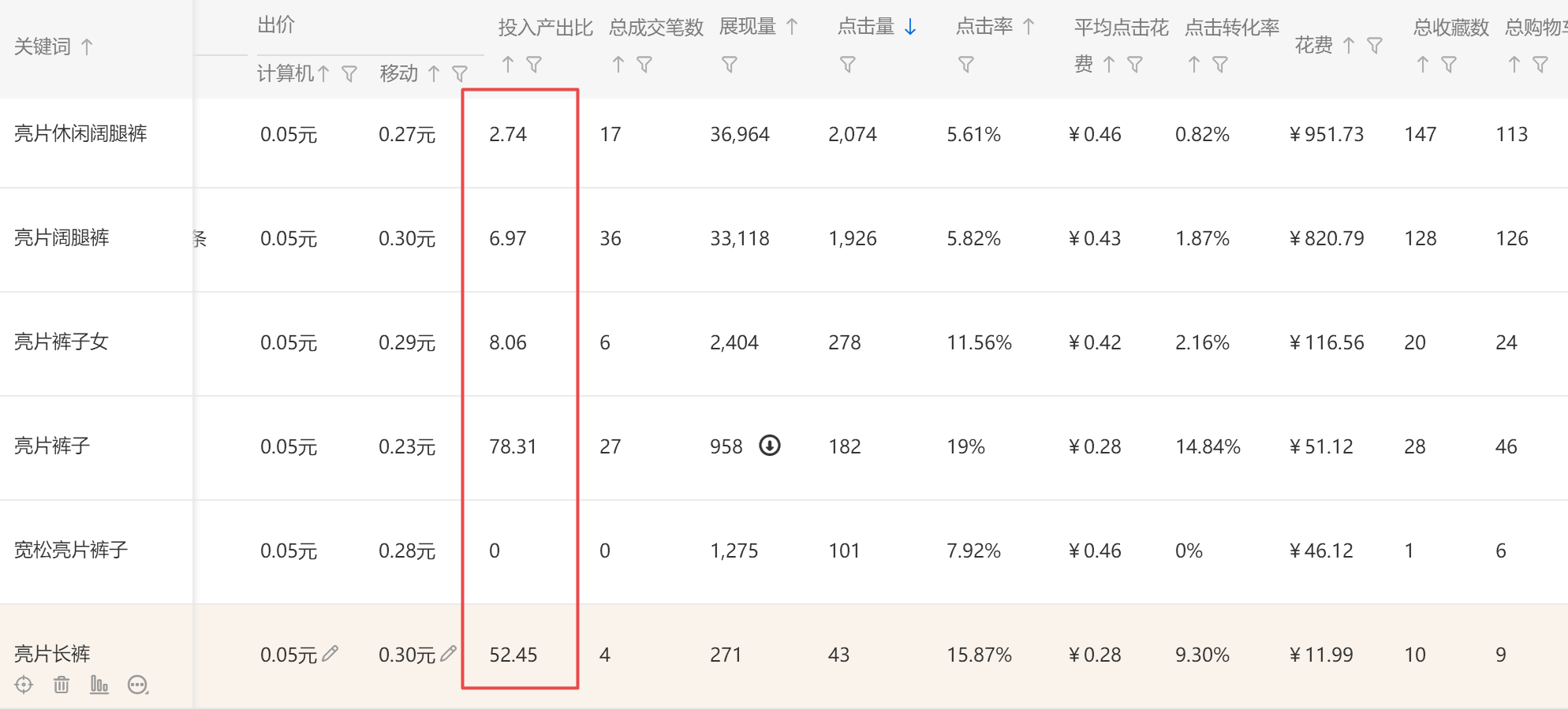This screenshot has height=709, width=1568.
Task: Sort 计算机 bid column ascending arrow
Action: (x=323, y=73)
